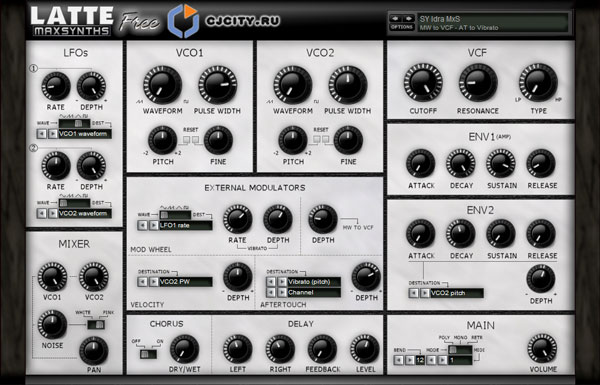Open the Aftertouch Vibrato (pitch) destination field
Screen dimensions: 600x385
pyautogui.click(x=314, y=282)
